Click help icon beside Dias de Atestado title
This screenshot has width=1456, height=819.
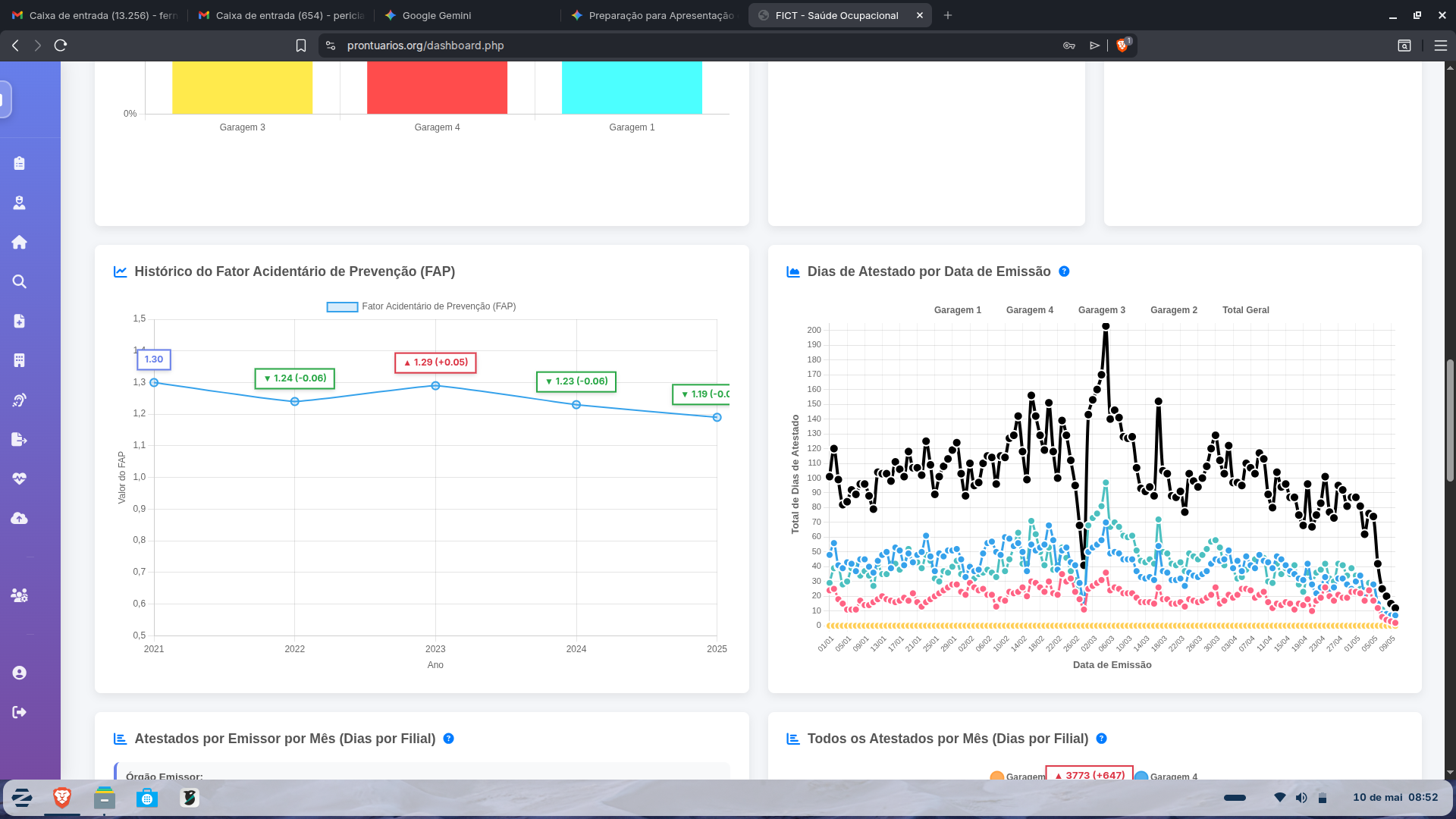(1064, 271)
